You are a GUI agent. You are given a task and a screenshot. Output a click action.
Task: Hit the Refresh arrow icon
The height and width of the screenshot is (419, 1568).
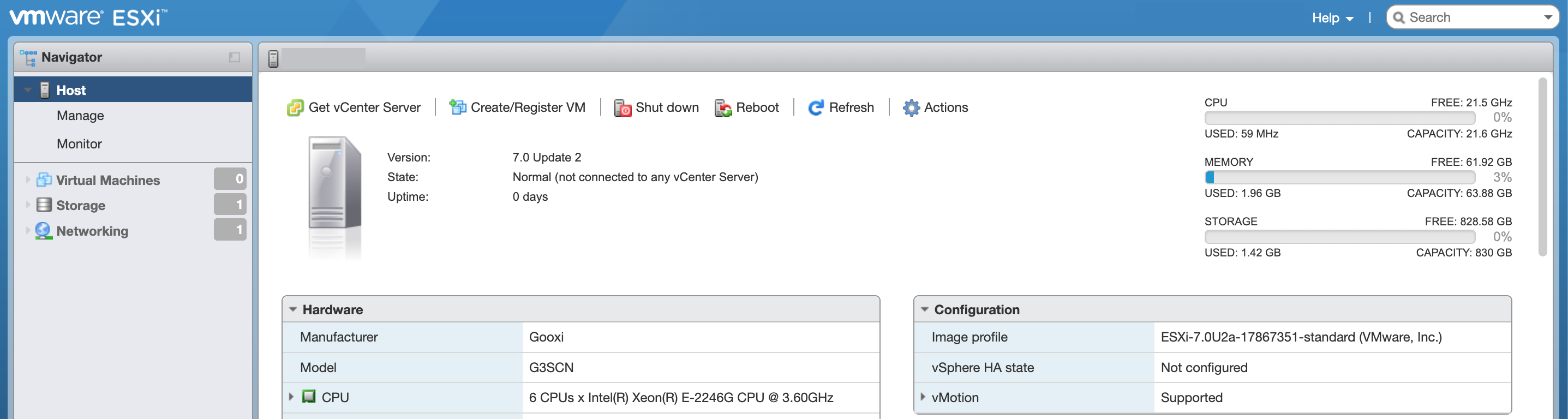(816, 108)
